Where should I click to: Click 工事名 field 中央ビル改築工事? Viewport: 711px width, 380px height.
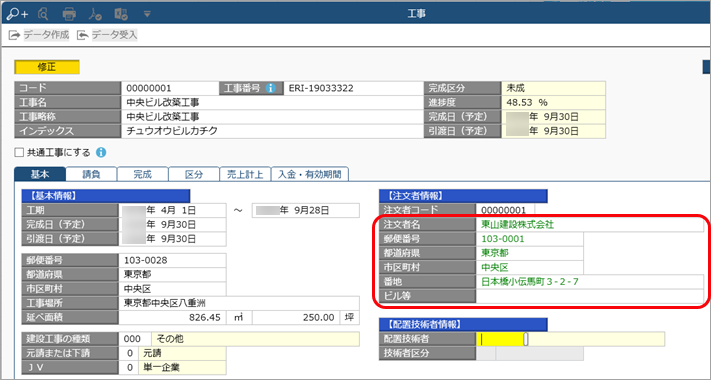272,102
